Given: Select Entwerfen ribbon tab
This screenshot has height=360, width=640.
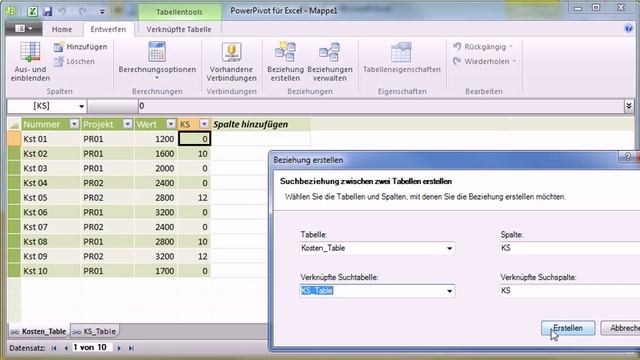Looking at the screenshot, I should (108, 29).
